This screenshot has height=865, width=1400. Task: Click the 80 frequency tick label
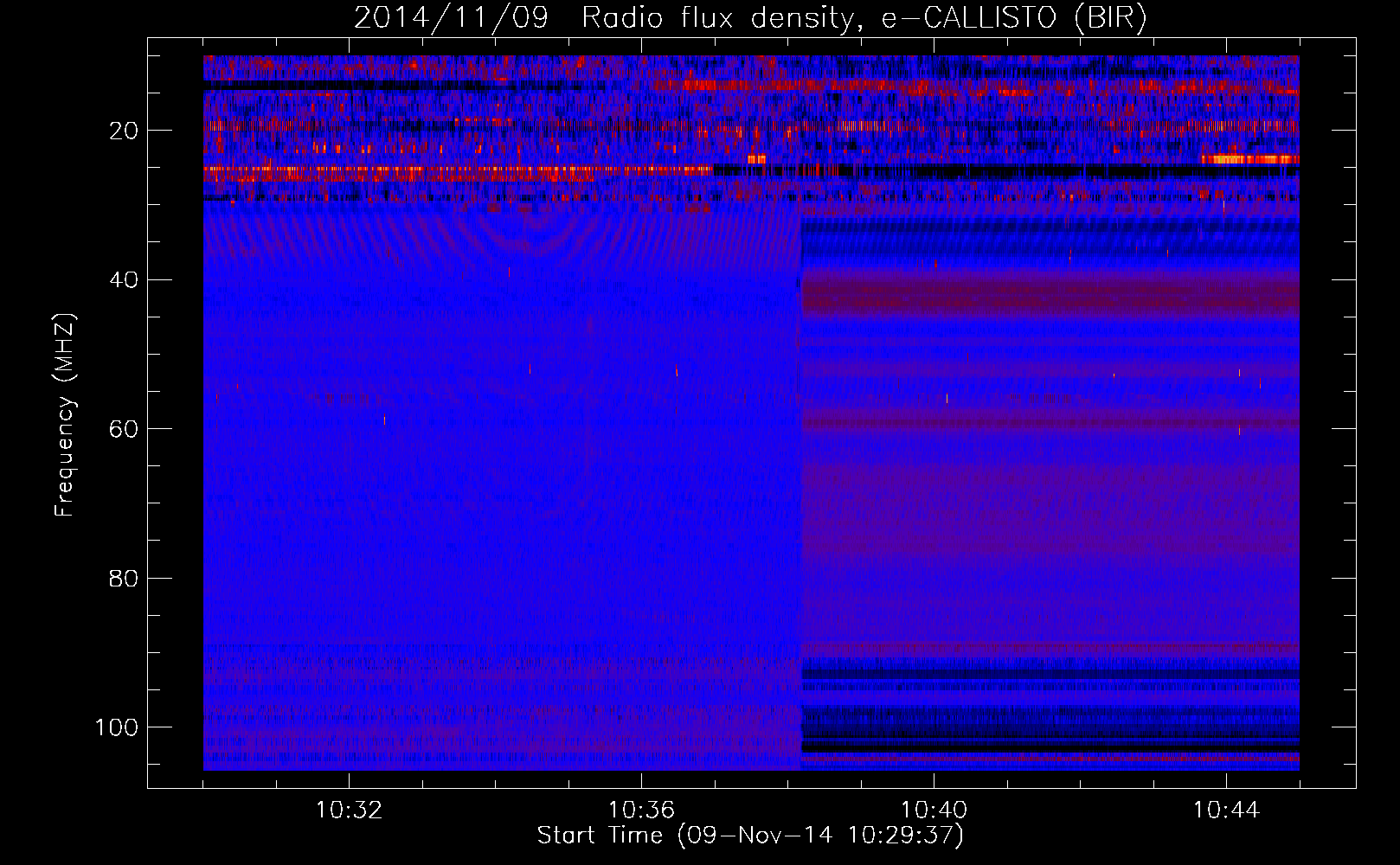tap(125, 578)
